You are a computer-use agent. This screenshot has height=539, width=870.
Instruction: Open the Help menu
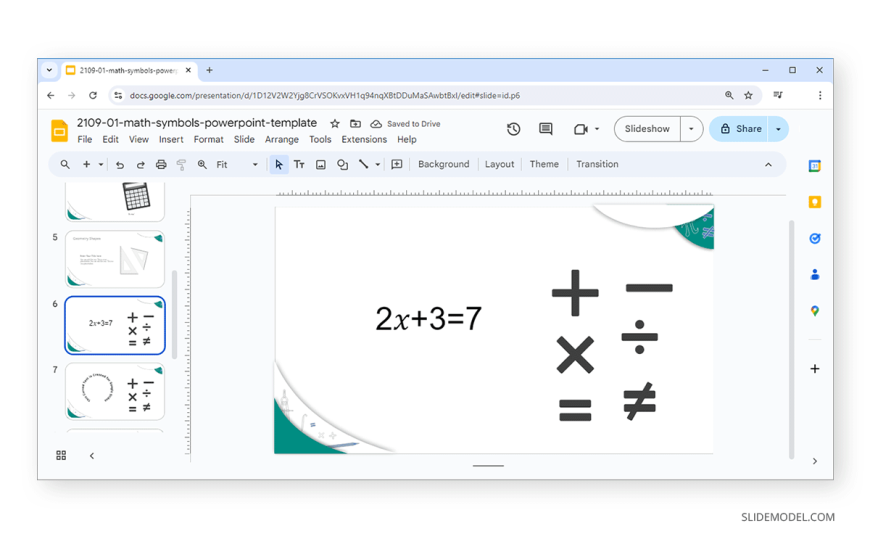[x=407, y=139]
